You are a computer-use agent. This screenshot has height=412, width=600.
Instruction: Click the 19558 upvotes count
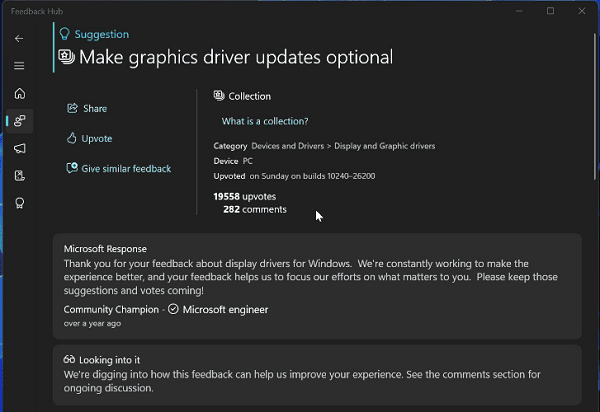245,196
